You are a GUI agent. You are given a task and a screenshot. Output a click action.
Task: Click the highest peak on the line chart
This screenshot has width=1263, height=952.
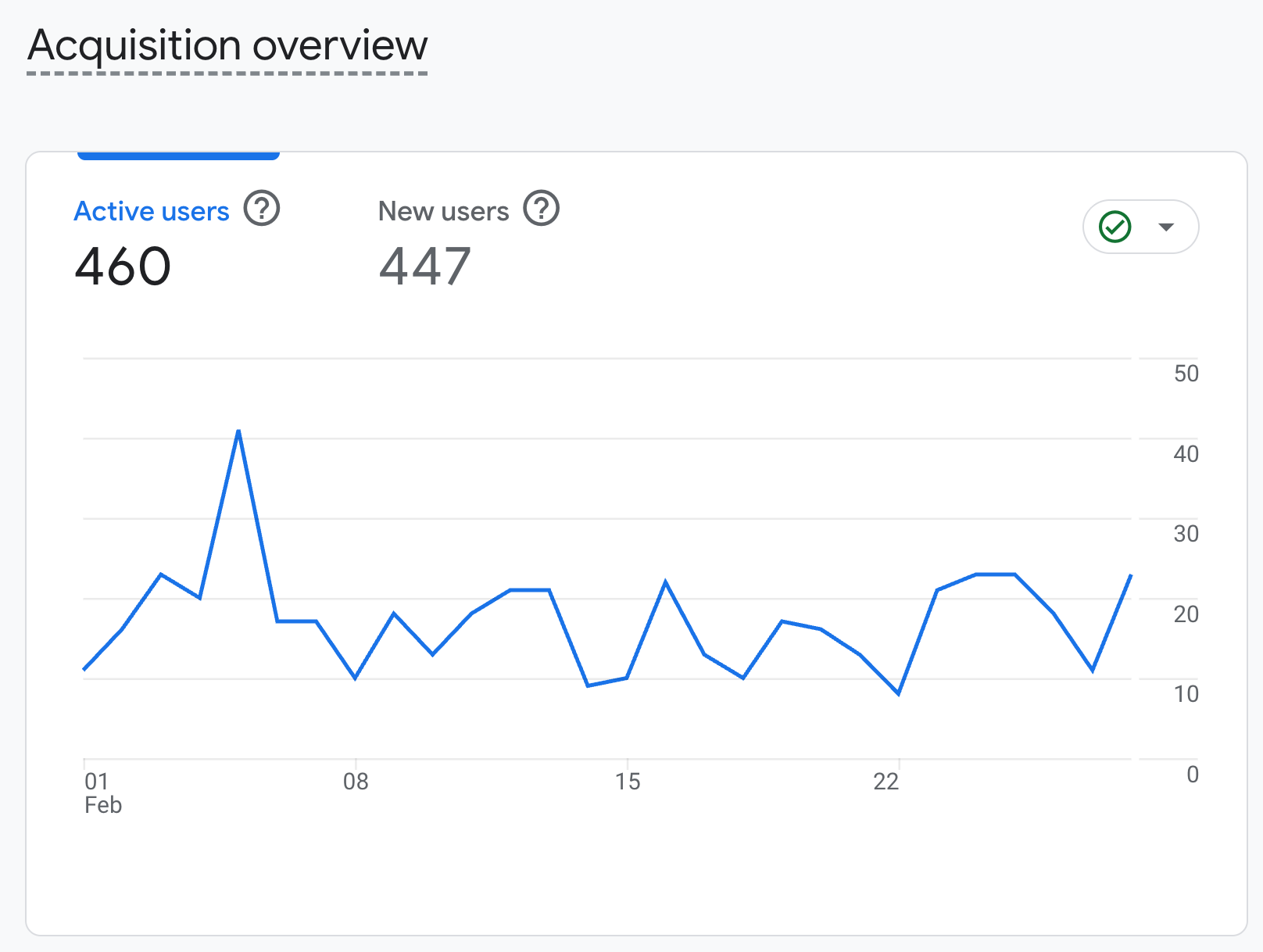pyautogui.click(x=238, y=431)
